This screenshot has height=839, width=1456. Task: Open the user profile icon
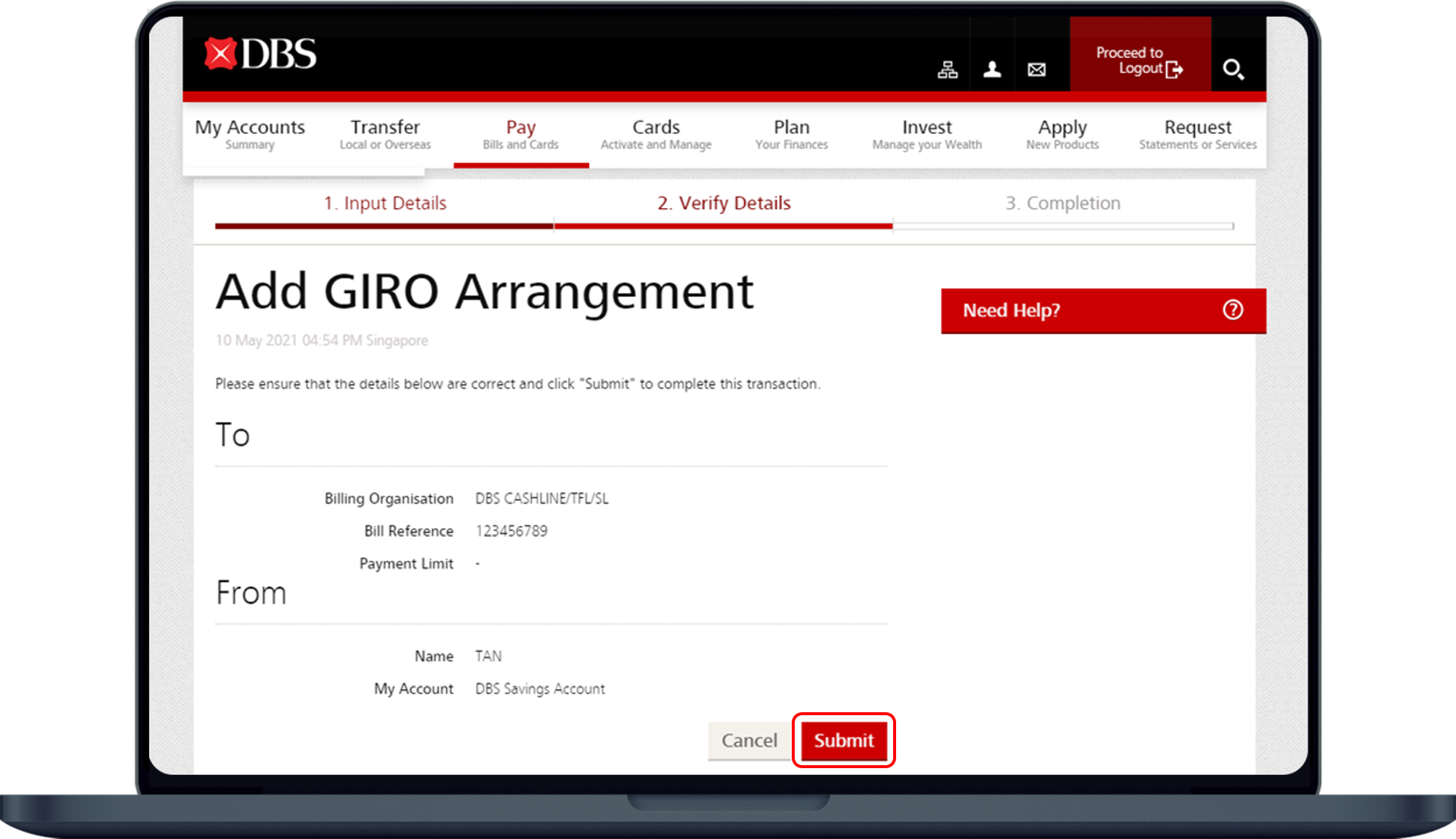click(x=992, y=70)
